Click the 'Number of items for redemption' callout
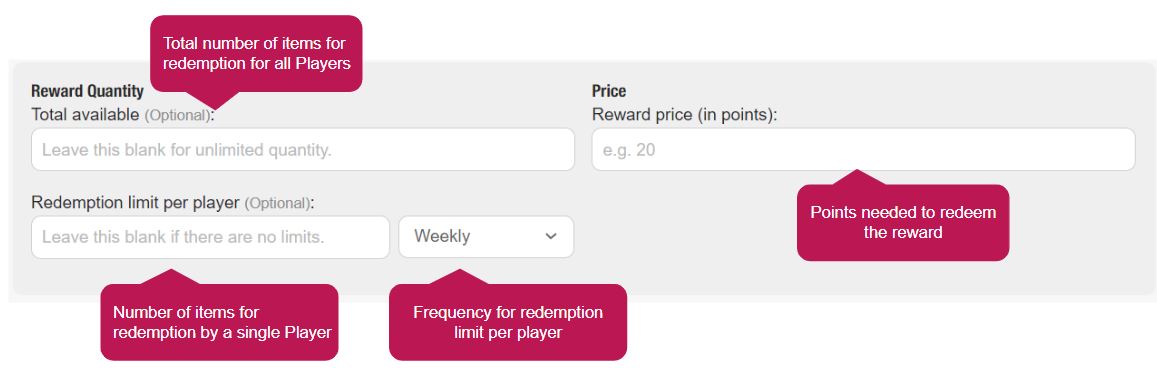This screenshot has width=1157, height=368. 219,322
